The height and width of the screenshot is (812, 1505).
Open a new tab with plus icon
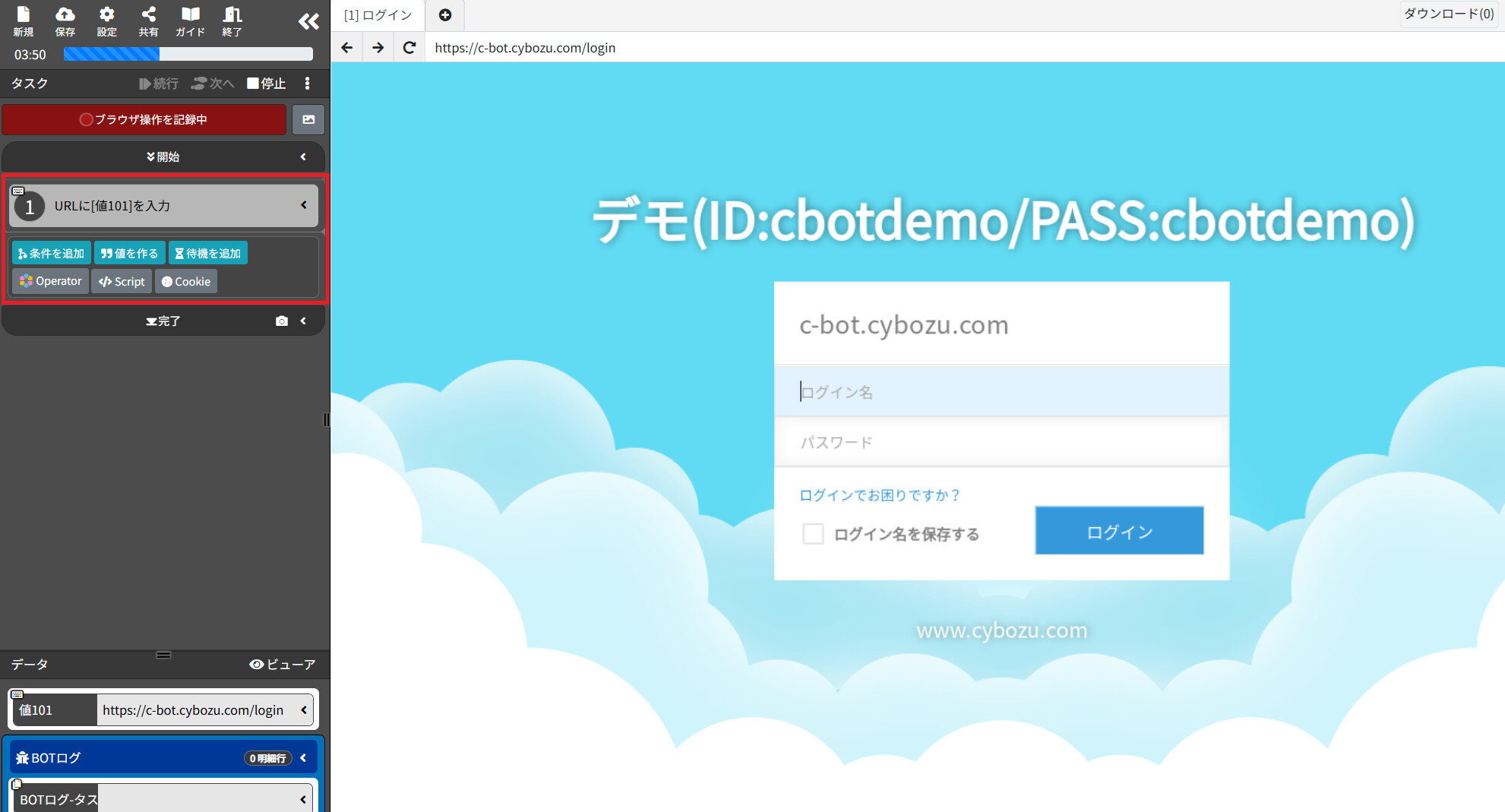445,15
